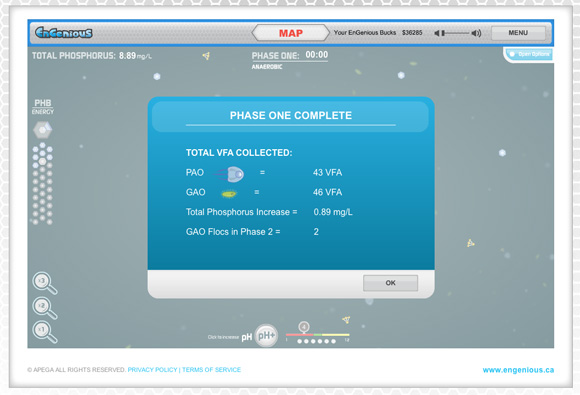Click the PAO organism icon
This screenshot has height=395, width=580.
230,174
